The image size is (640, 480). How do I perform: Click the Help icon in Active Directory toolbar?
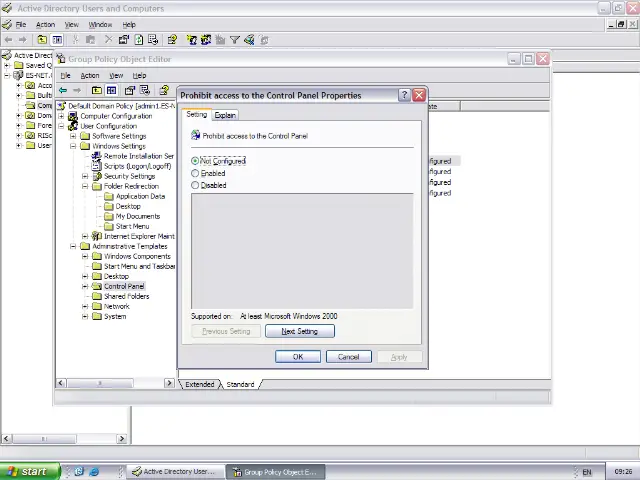click(x=172, y=40)
